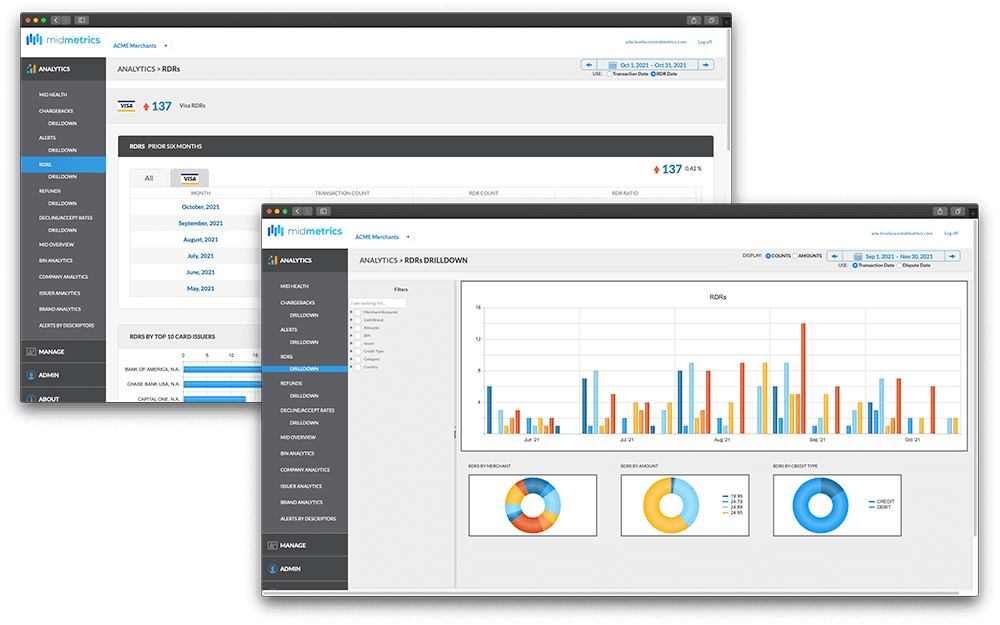The height and width of the screenshot is (625, 1000).
Task: Click Log off in the front window
Action: (x=951, y=233)
